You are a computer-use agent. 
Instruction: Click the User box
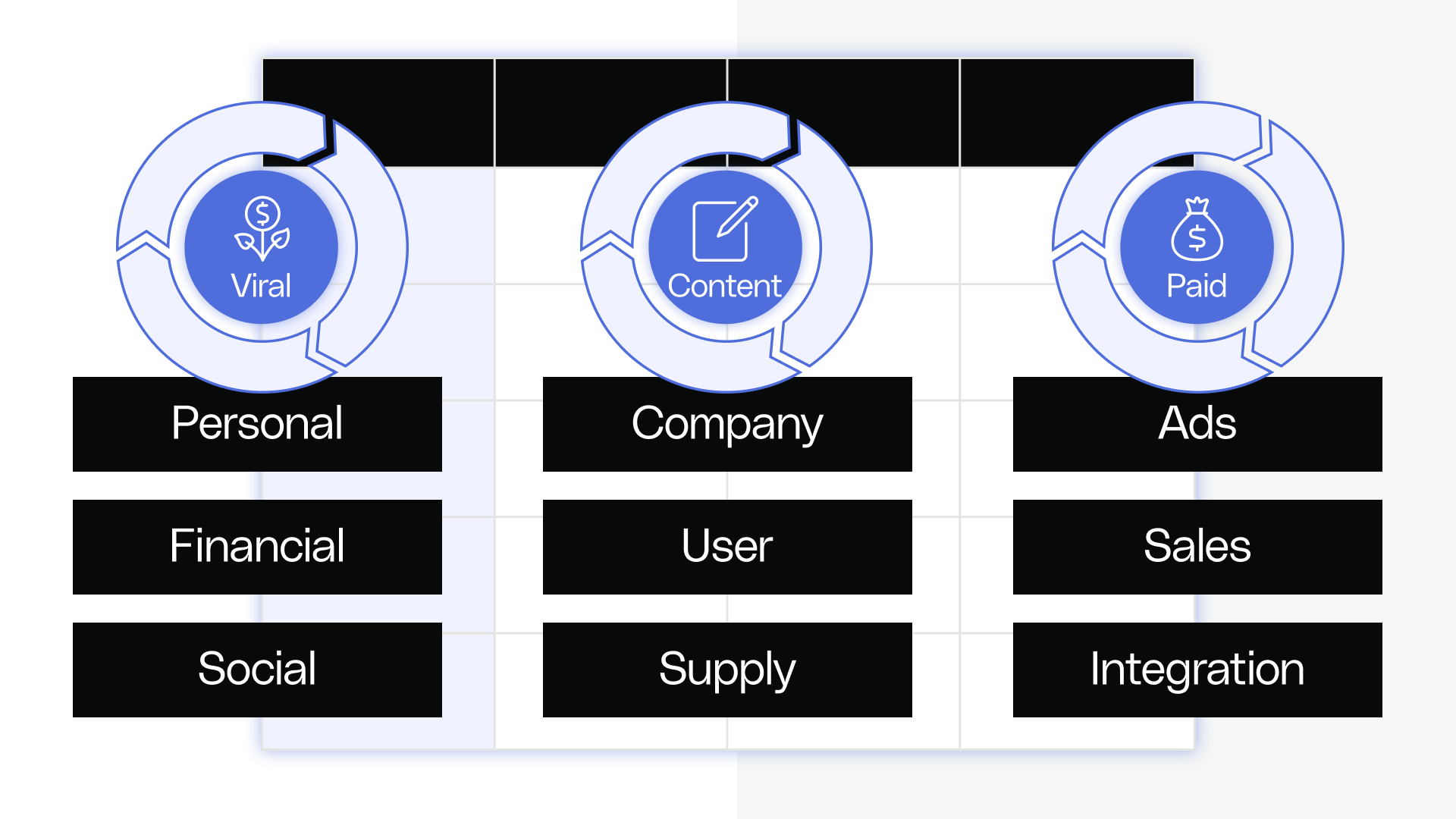point(727,547)
